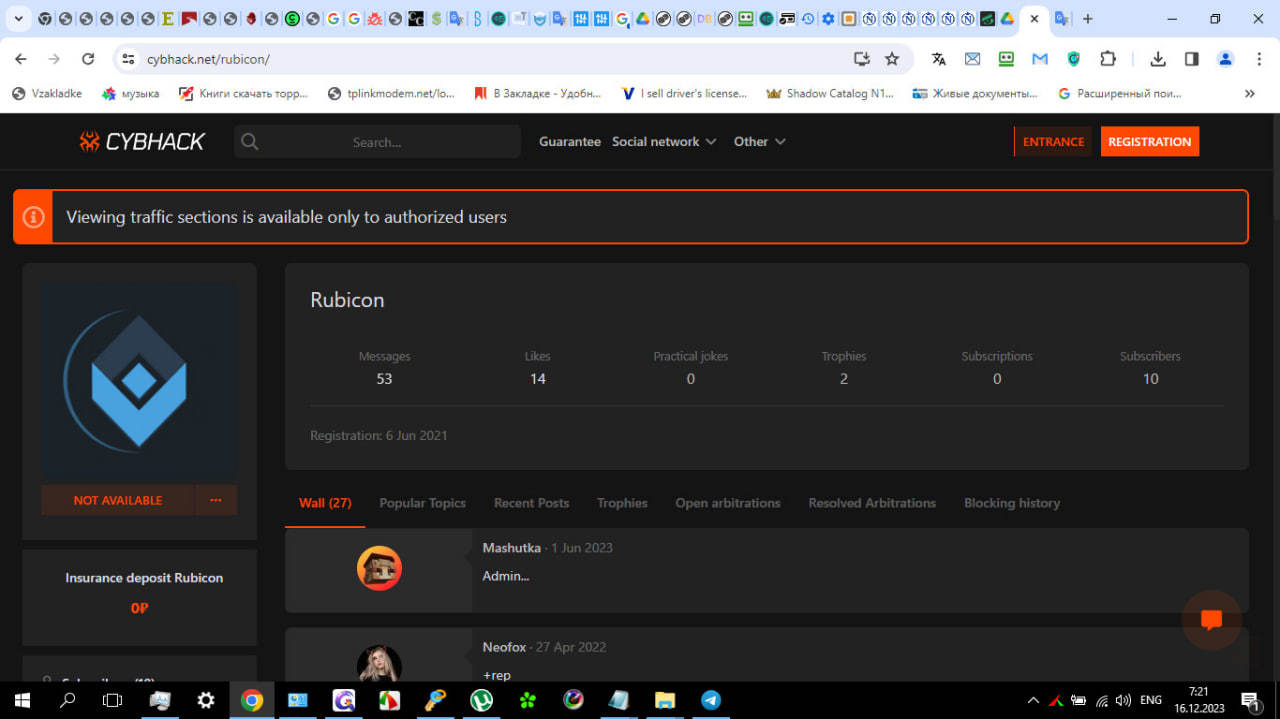Open Mashutka's profile name link
The height and width of the screenshot is (719, 1280).
(x=511, y=548)
